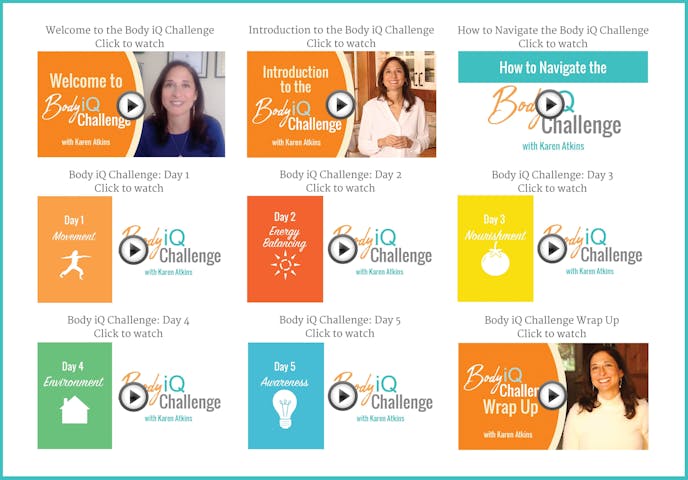Image resolution: width=688 pixels, height=480 pixels.
Task: Click the yoga pose icon on Day 1 tile
Action: click(75, 265)
